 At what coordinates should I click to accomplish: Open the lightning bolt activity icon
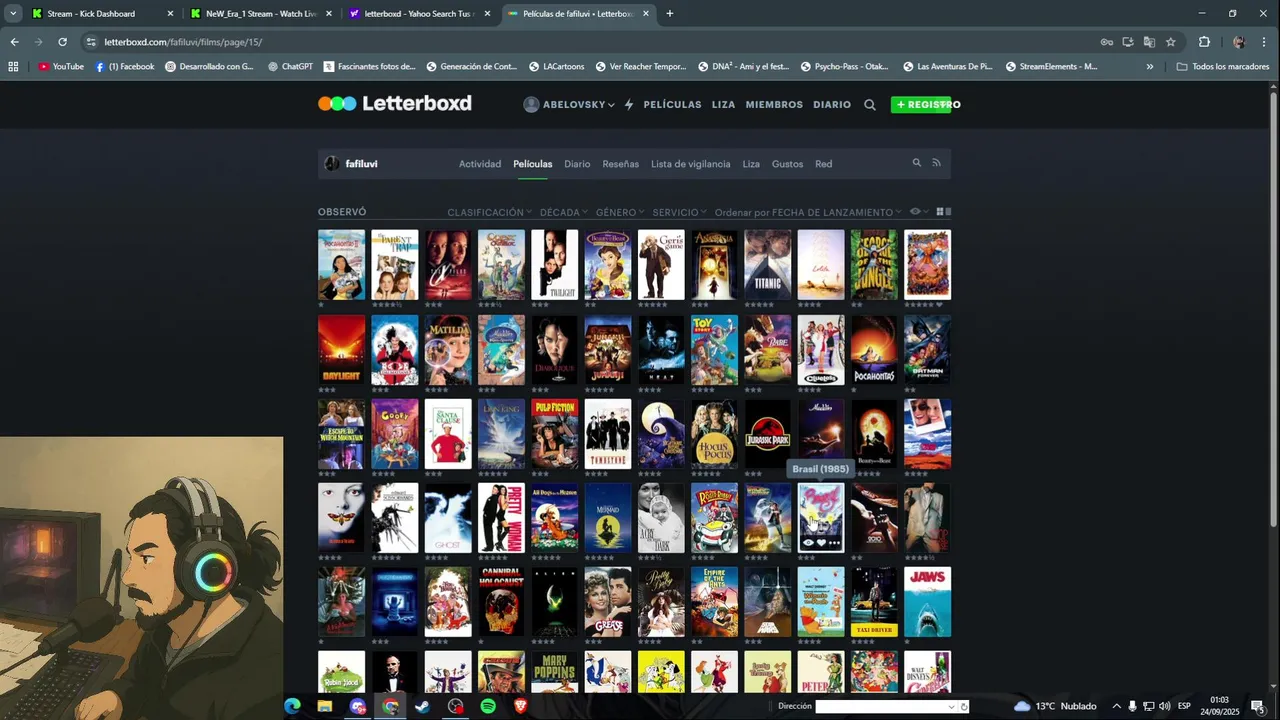point(629,104)
